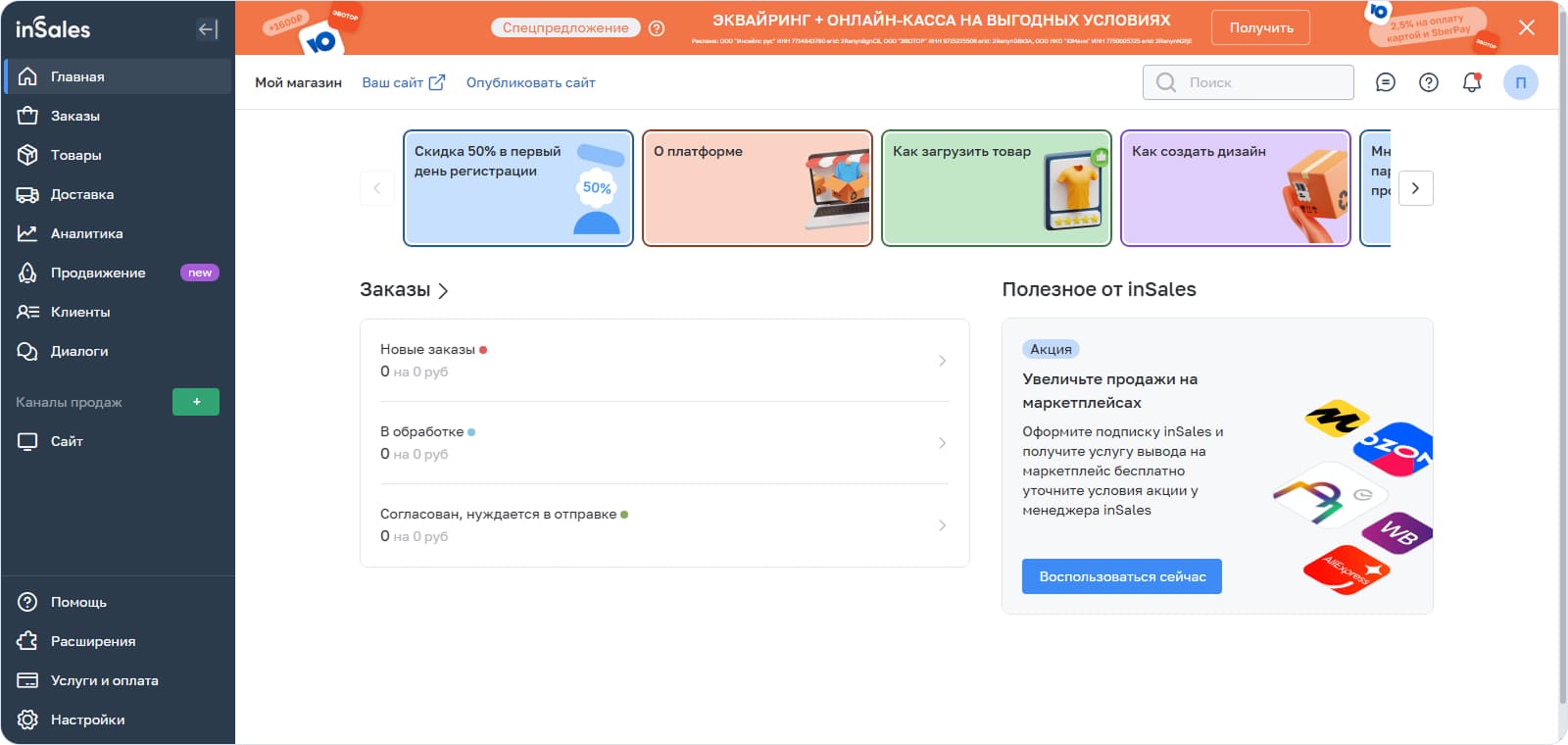Close the promo banner with the X

[1527, 27]
